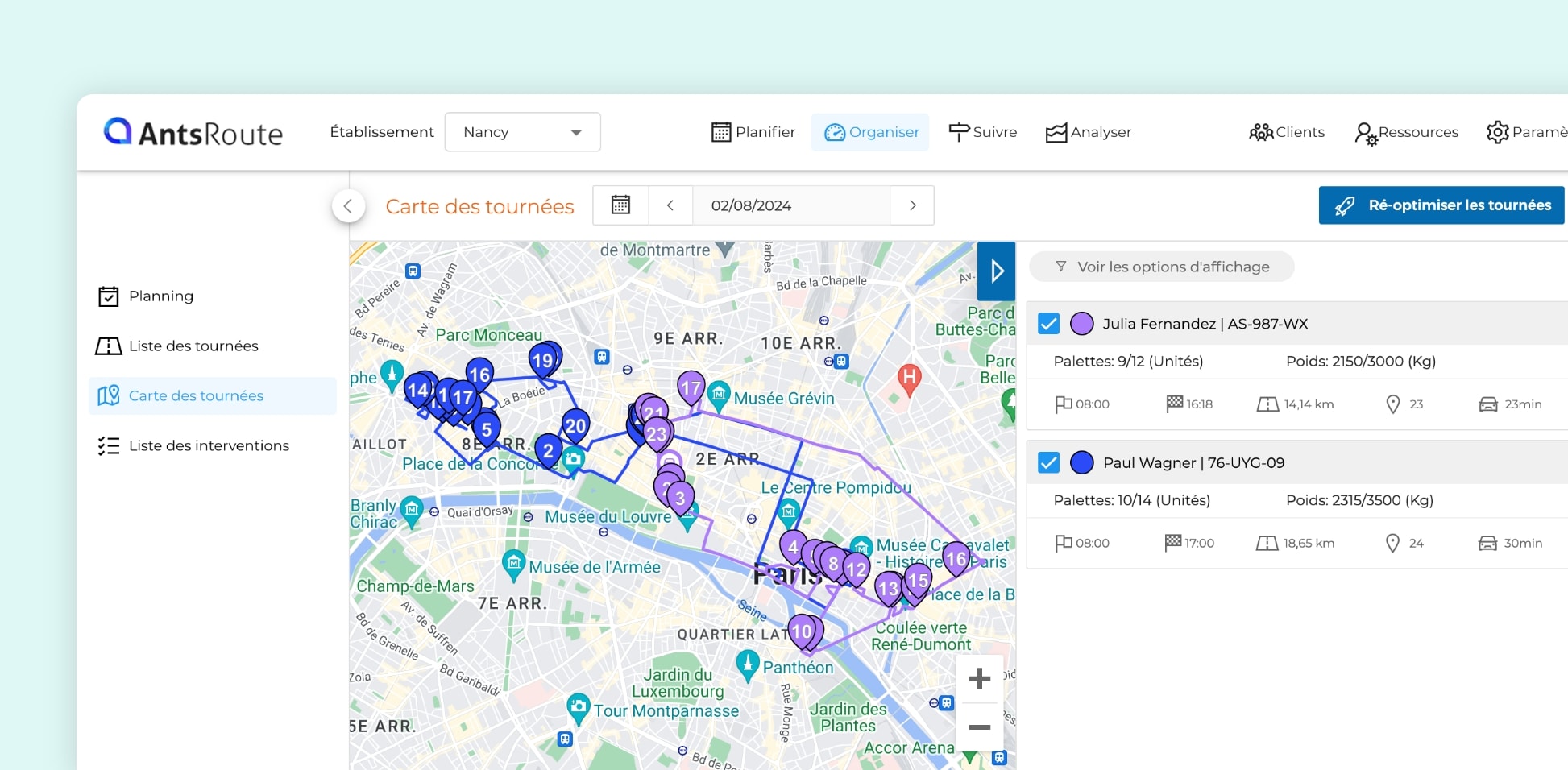Viewport: 1568px width, 770px height.
Task: Open the Clients section
Action: tap(1287, 132)
